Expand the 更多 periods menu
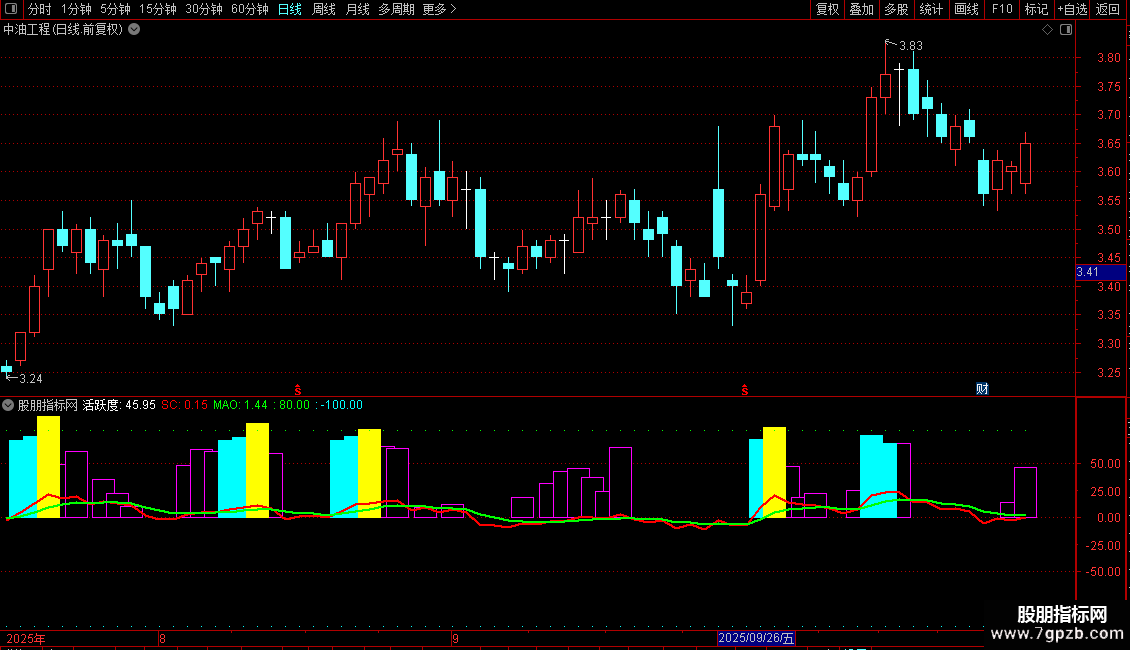Image resolution: width=1130 pixels, height=650 pixels. (439, 9)
